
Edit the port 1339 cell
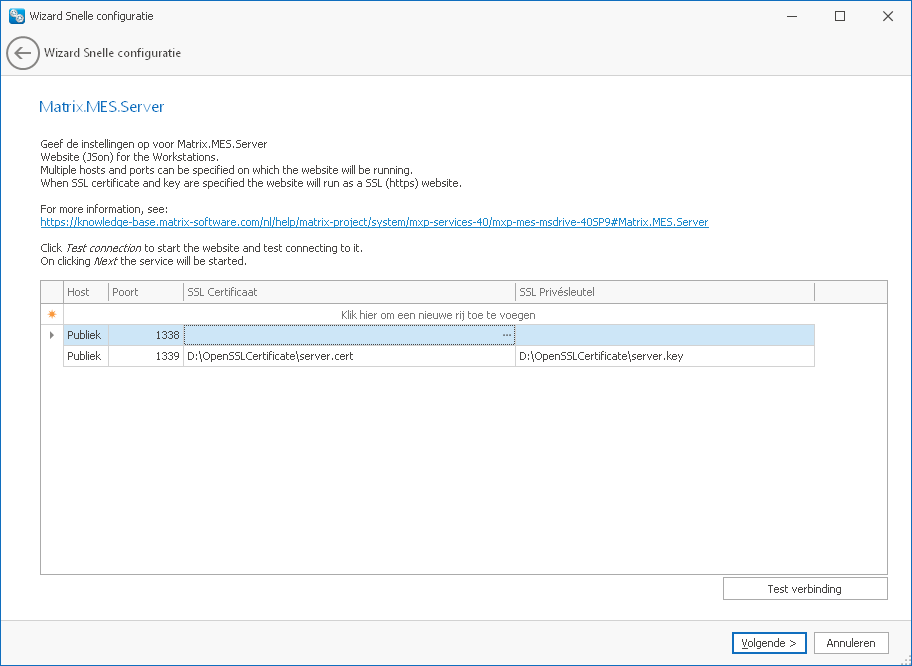pyautogui.click(x=146, y=356)
